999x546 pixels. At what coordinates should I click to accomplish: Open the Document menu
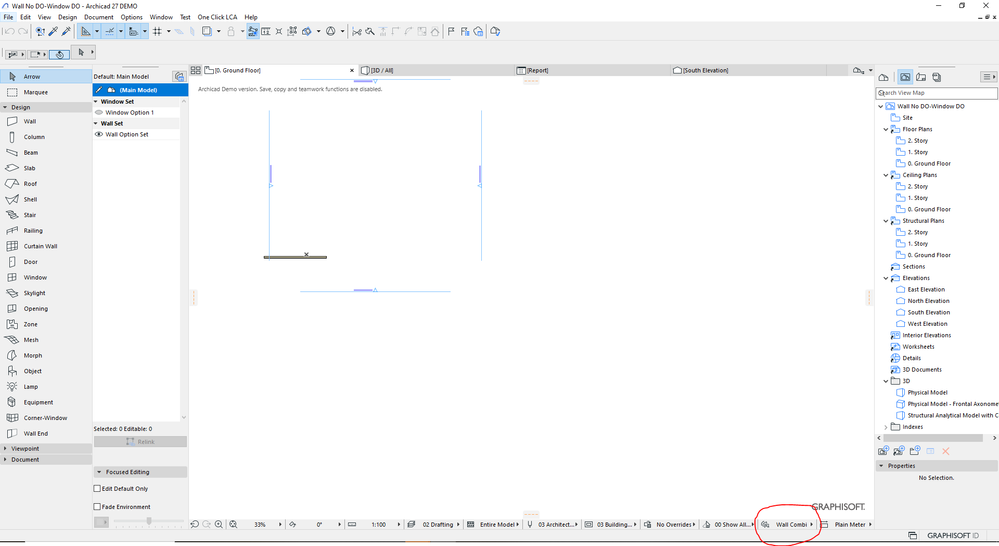99,17
